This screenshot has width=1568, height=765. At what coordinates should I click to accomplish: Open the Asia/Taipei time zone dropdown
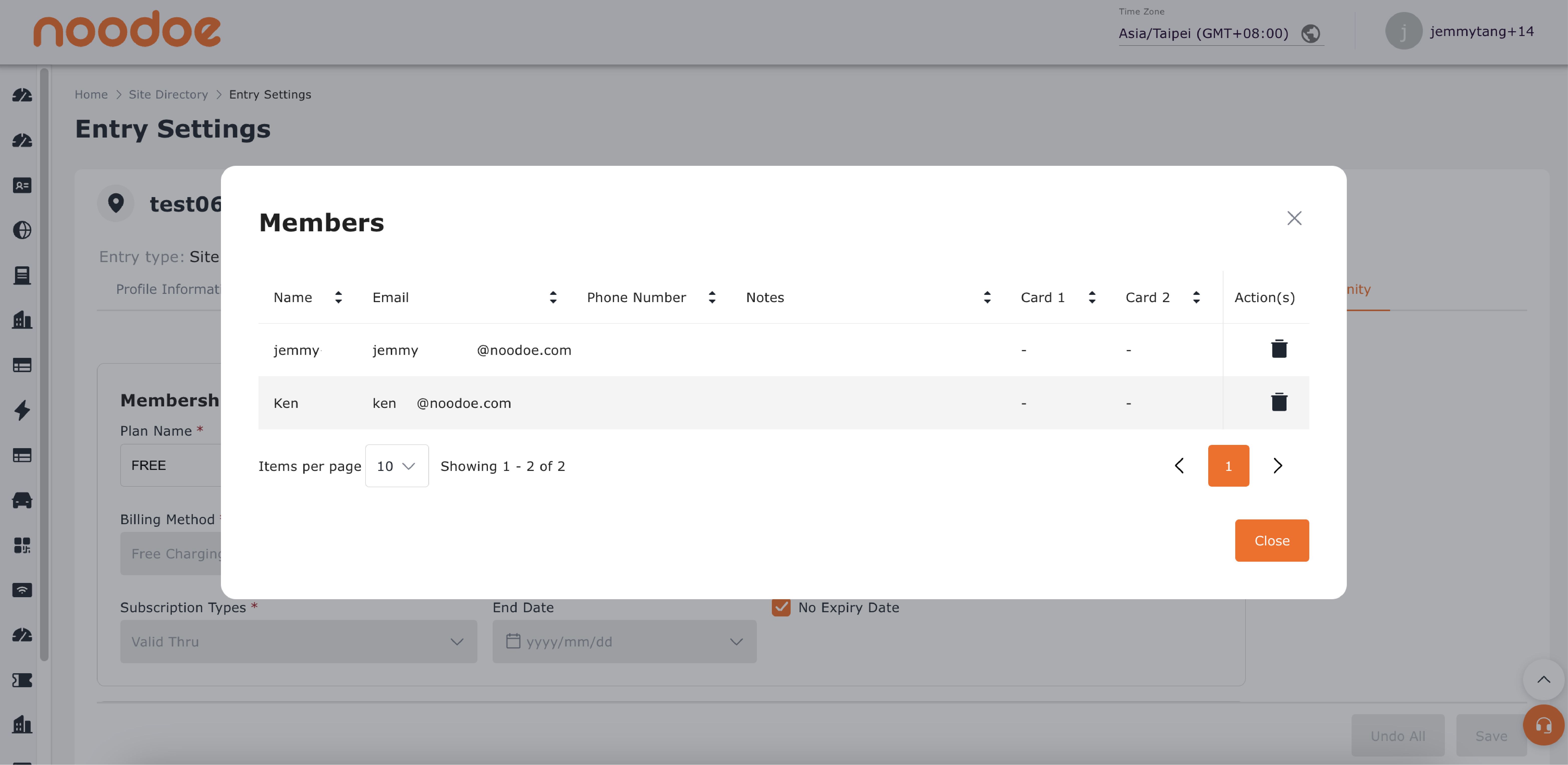(x=1220, y=34)
